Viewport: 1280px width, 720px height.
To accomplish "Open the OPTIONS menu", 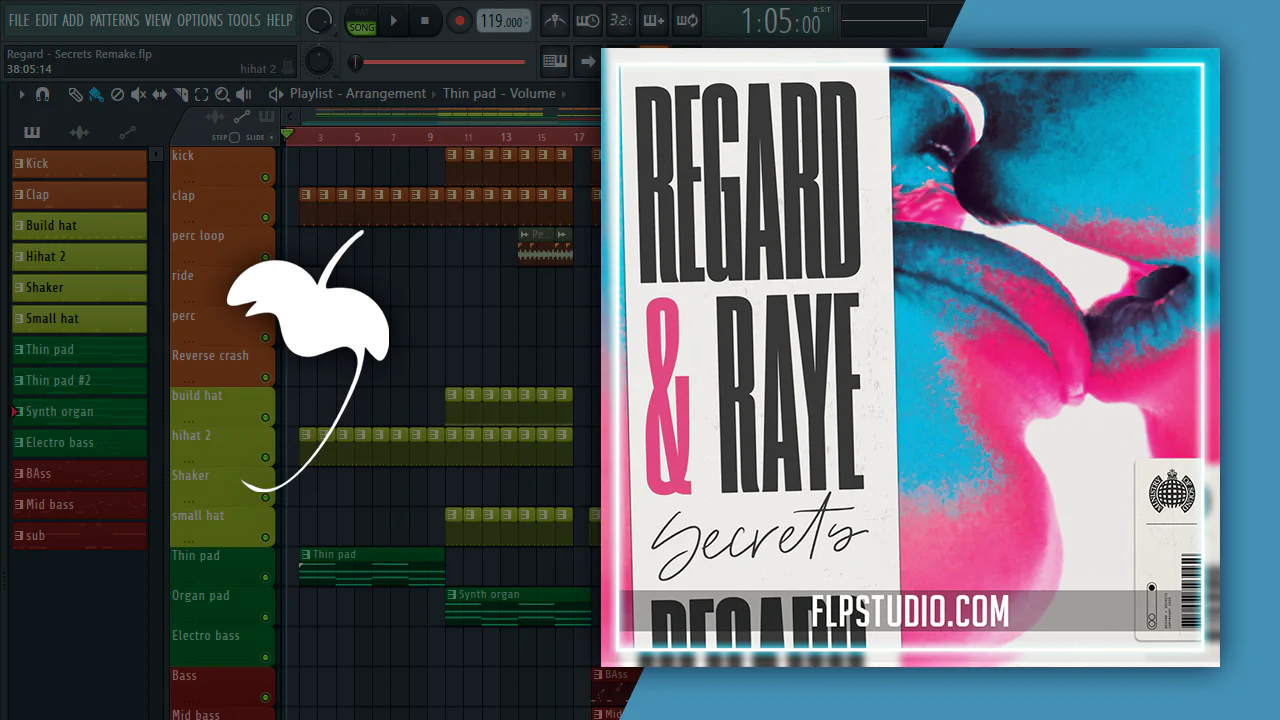I will [x=200, y=20].
